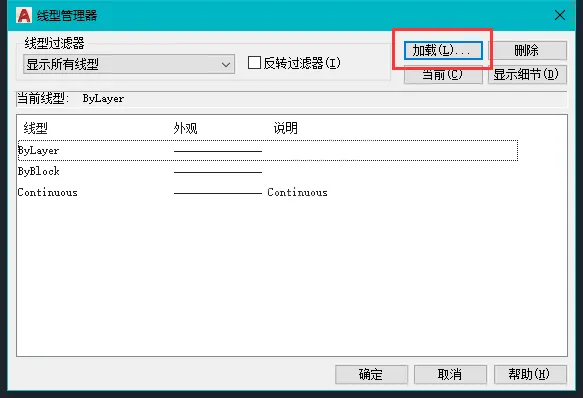Viewport: 583px width, 398px height.
Task: Open the 显示所有线型 filter dropdown
Action: pos(129,64)
